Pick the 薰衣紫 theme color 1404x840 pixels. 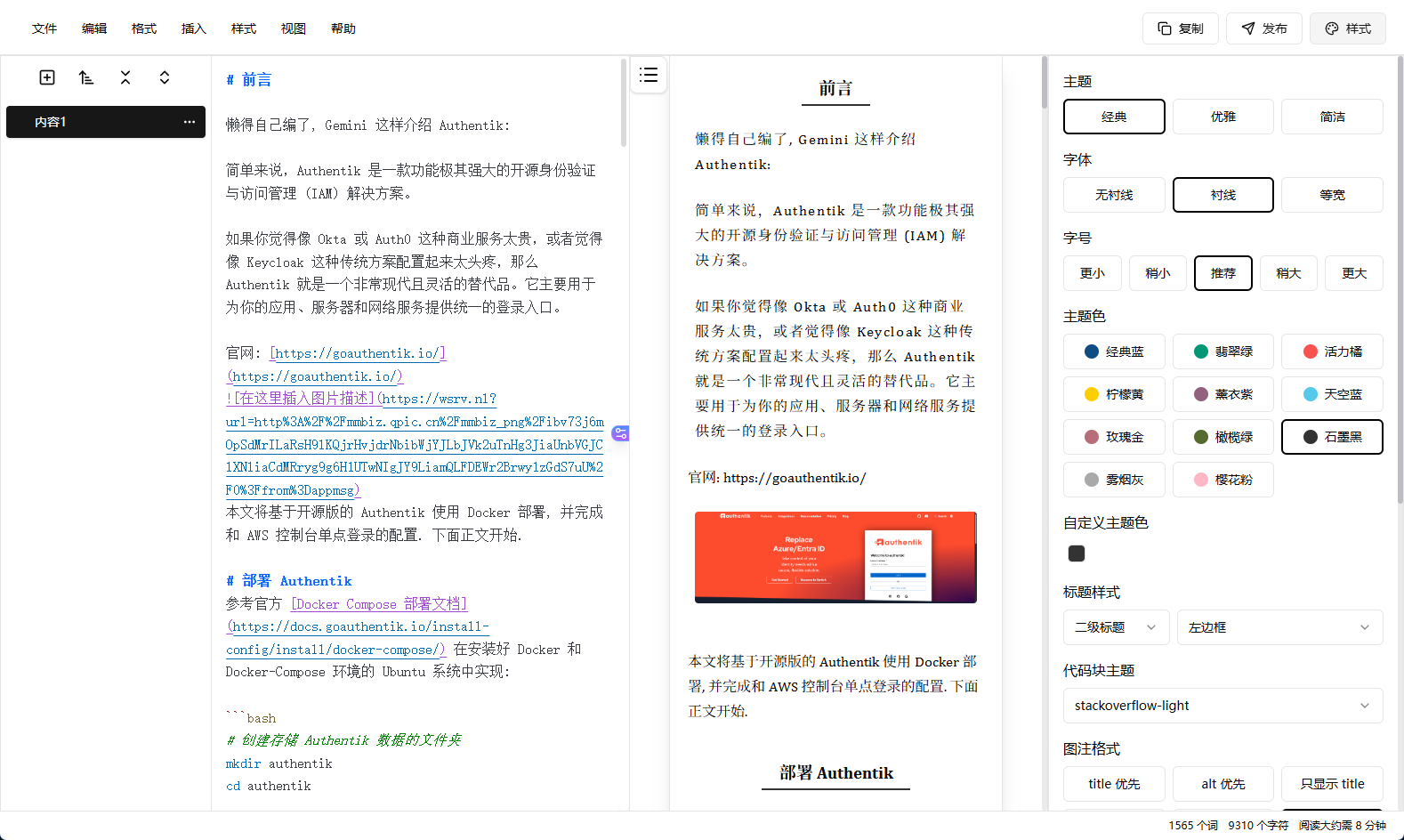[1223, 394]
